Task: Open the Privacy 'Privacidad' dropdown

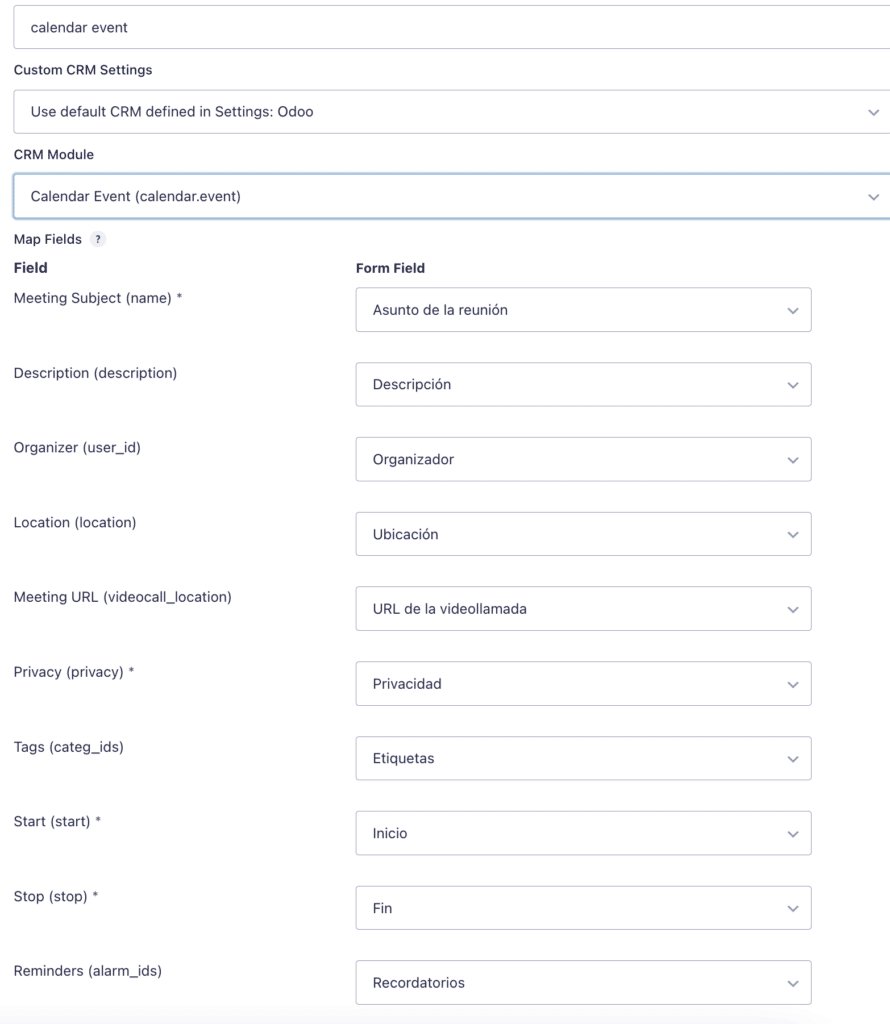Action: (582, 684)
